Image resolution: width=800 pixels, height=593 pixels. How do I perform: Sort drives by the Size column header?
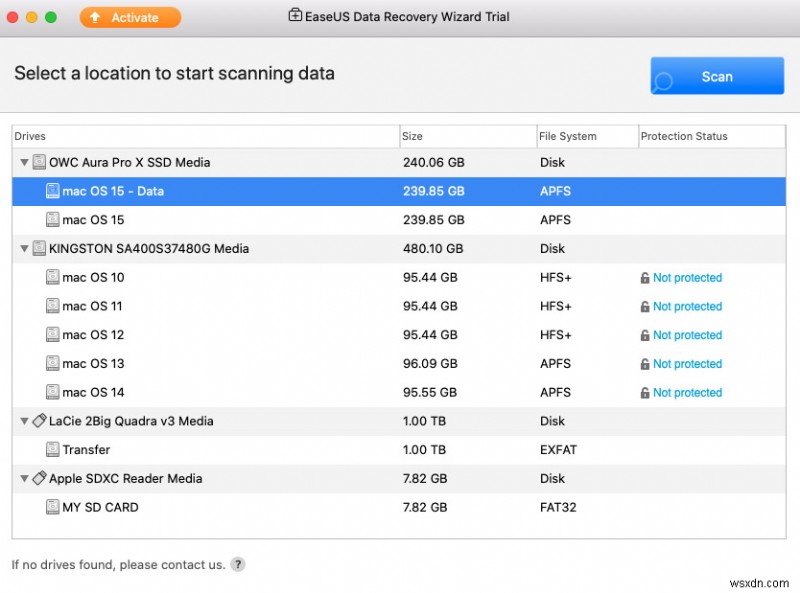[412, 136]
